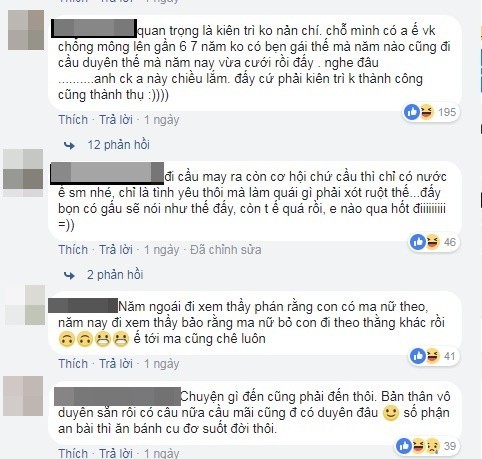This screenshot has width=482, height=459.
Task: Click like reaction icon beside count 39
Action: (404, 446)
